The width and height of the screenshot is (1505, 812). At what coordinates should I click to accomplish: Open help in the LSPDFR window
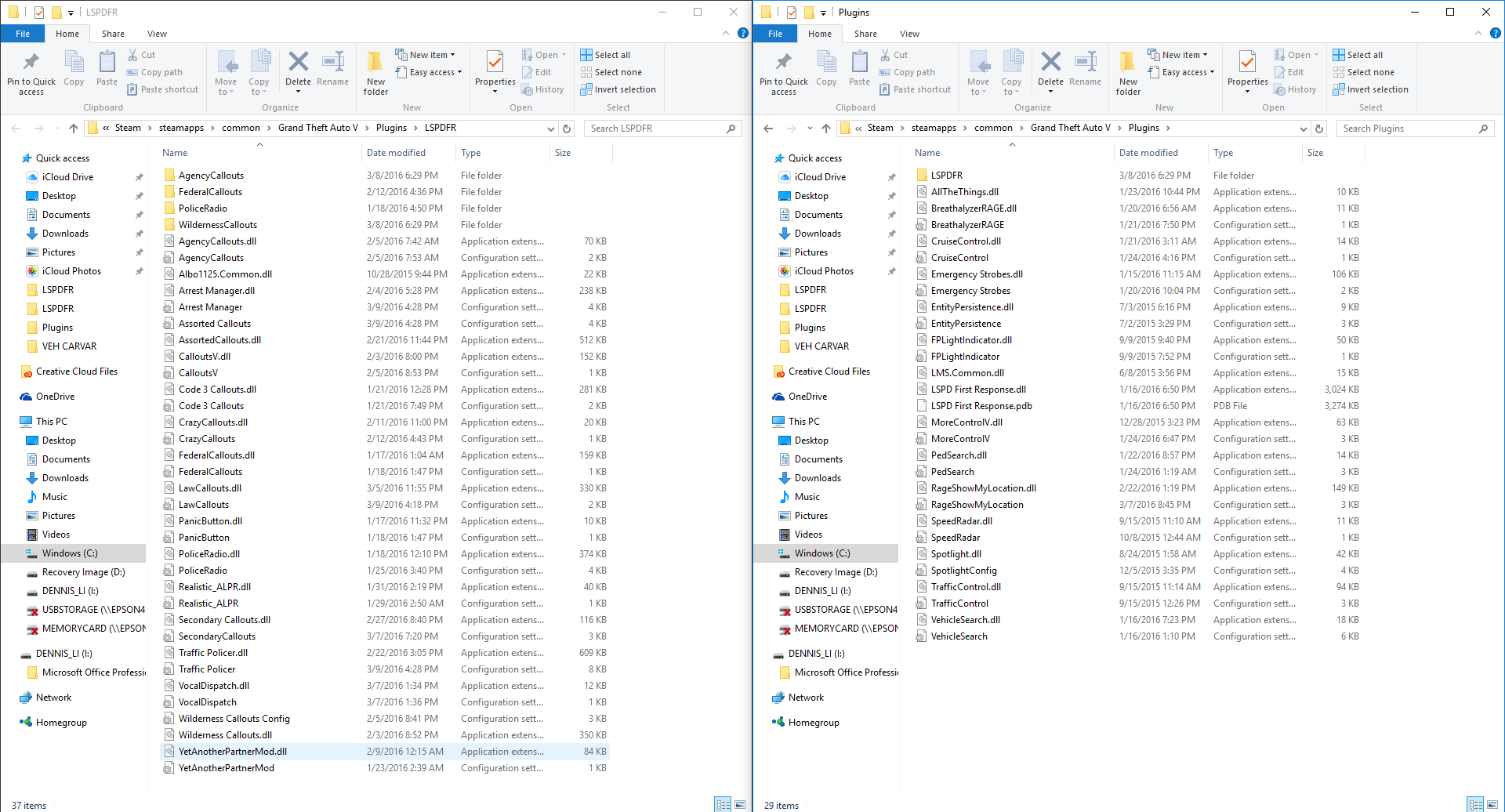click(743, 34)
